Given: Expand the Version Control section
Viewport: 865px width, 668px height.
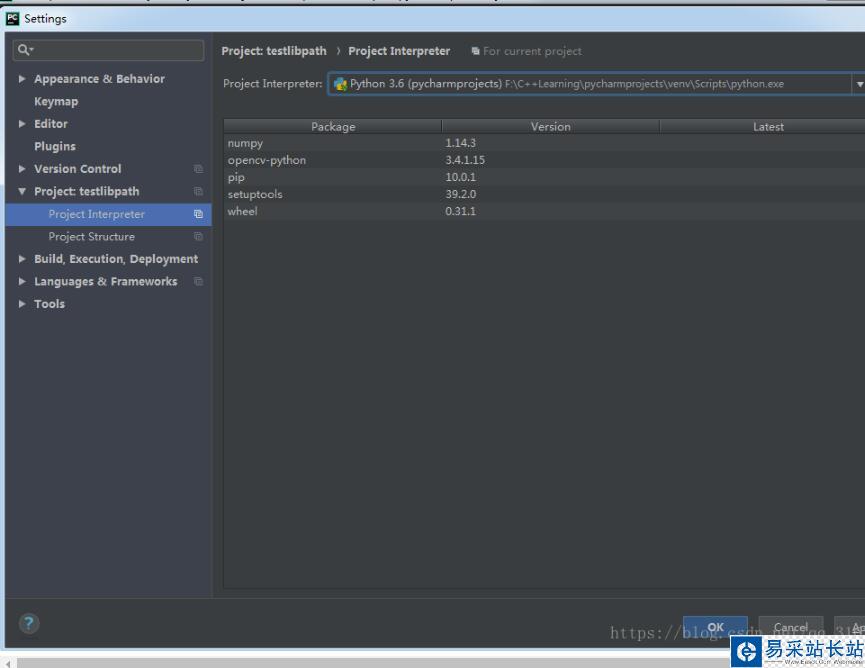Looking at the screenshot, I should tap(22, 169).
